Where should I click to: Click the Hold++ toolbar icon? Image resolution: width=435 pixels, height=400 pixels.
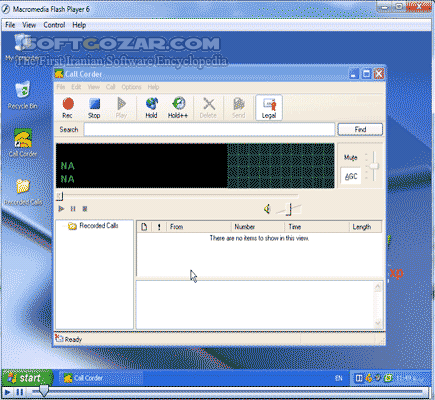click(x=178, y=107)
